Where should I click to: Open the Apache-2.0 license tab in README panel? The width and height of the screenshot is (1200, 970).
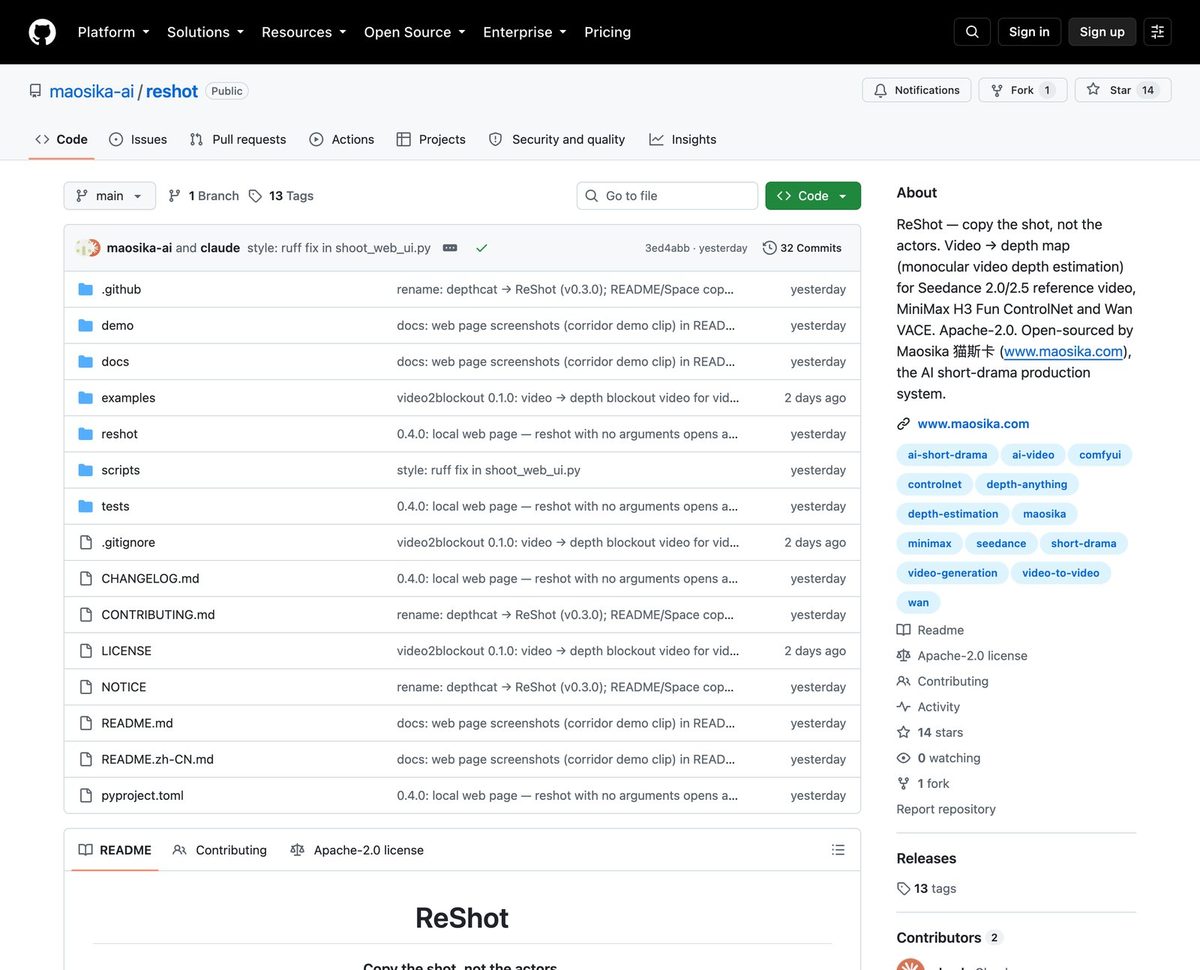coord(357,850)
